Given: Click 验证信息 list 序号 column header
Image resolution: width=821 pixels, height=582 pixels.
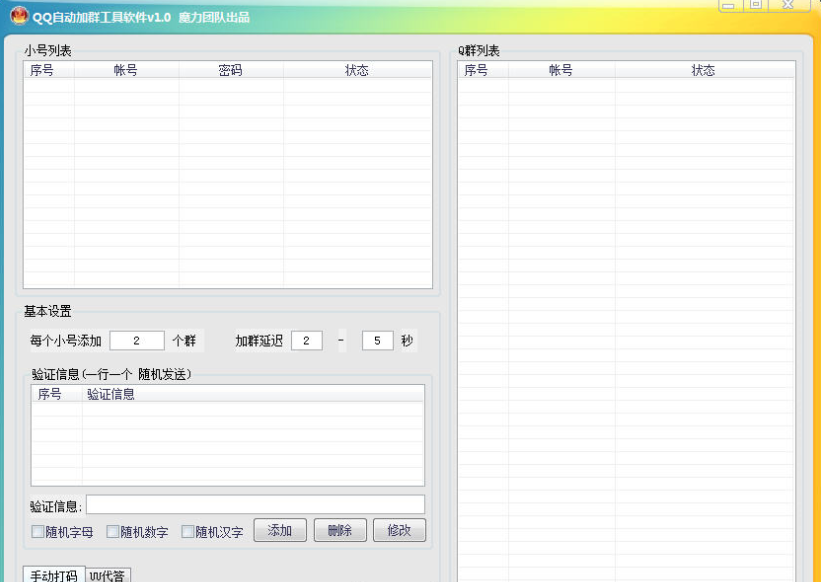Looking at the screenshot, I should point(57,394).
